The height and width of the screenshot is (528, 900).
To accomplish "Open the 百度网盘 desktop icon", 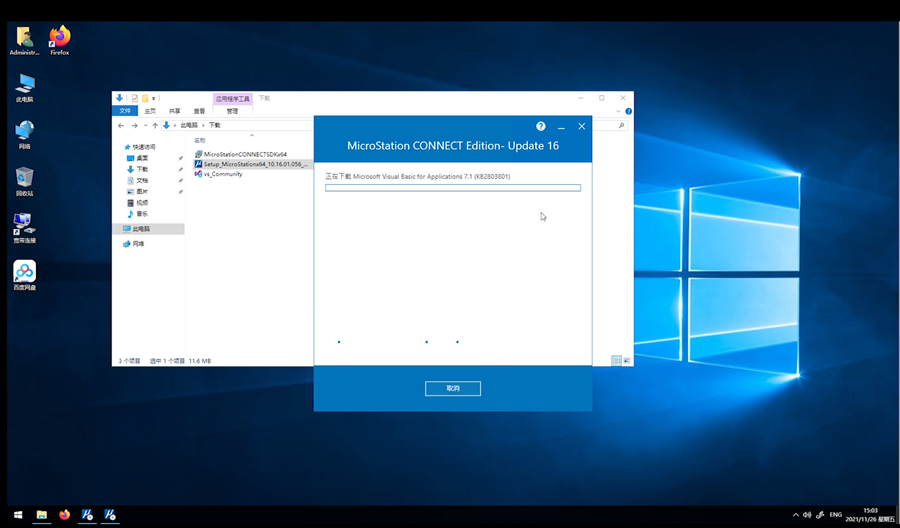I will [x=24, y=275].
